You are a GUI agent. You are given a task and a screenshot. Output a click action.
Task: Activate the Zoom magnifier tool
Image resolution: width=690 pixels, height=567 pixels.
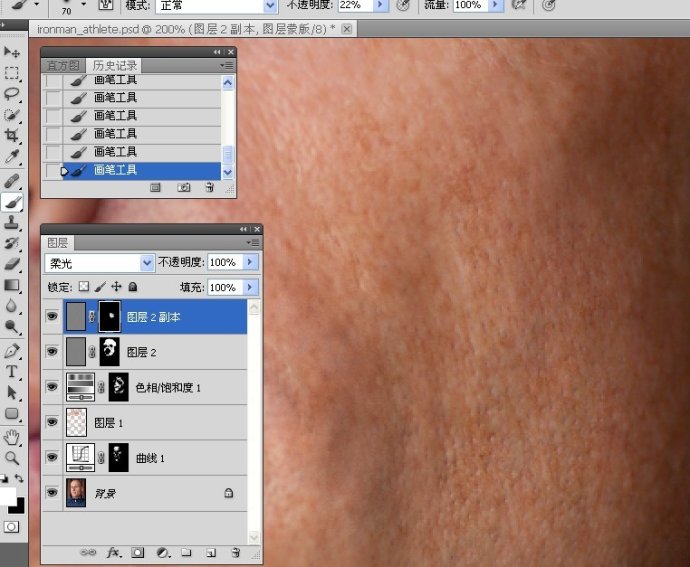tap(12, 457)
